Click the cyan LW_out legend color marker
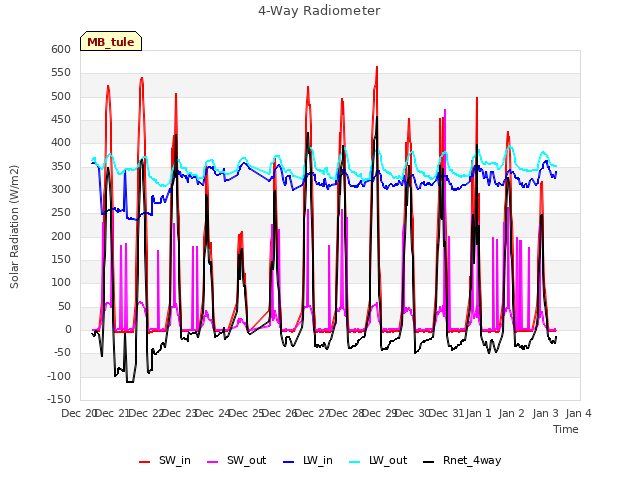The height and width of the screenshot is (480, 640). point(355,462)
